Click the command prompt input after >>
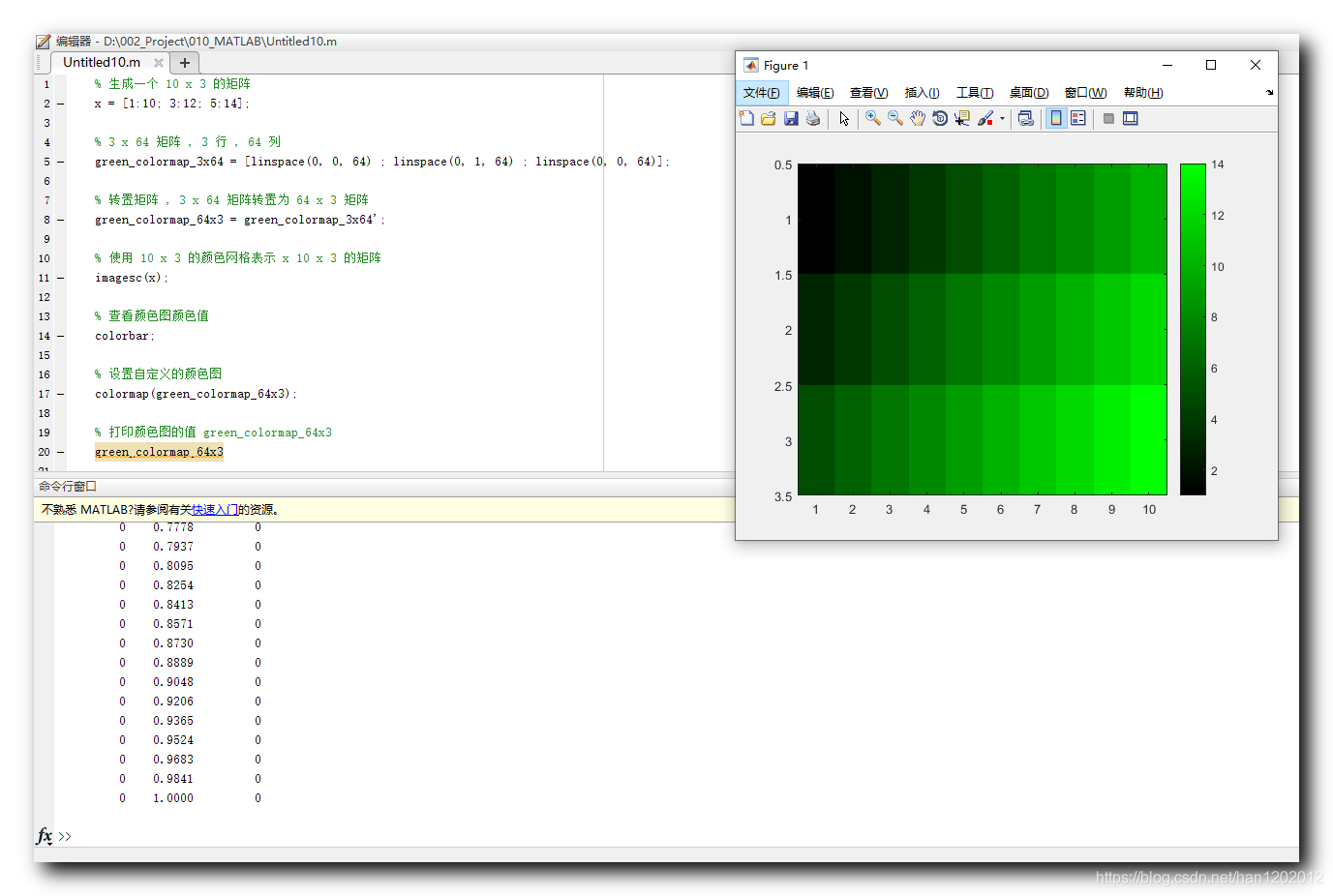Screen dimensions: 1333x896 [678, 836]
